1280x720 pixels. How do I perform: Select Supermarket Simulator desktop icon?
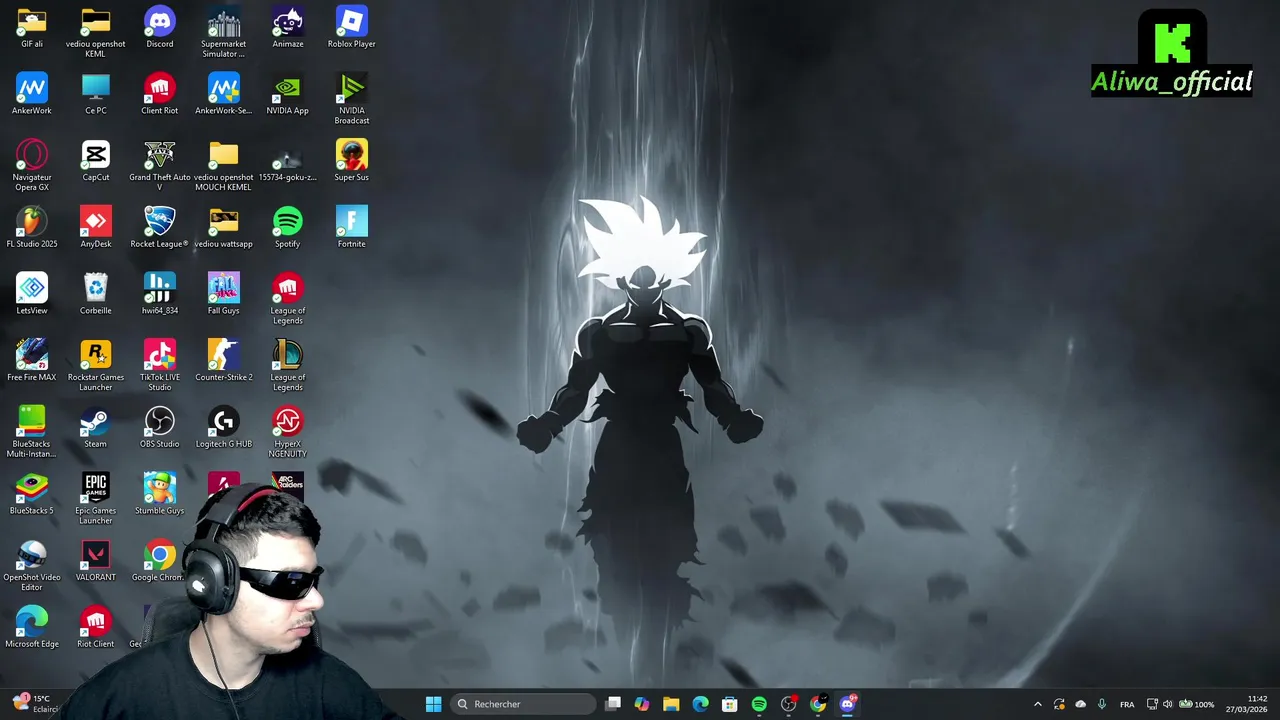(x=224, y=32)
